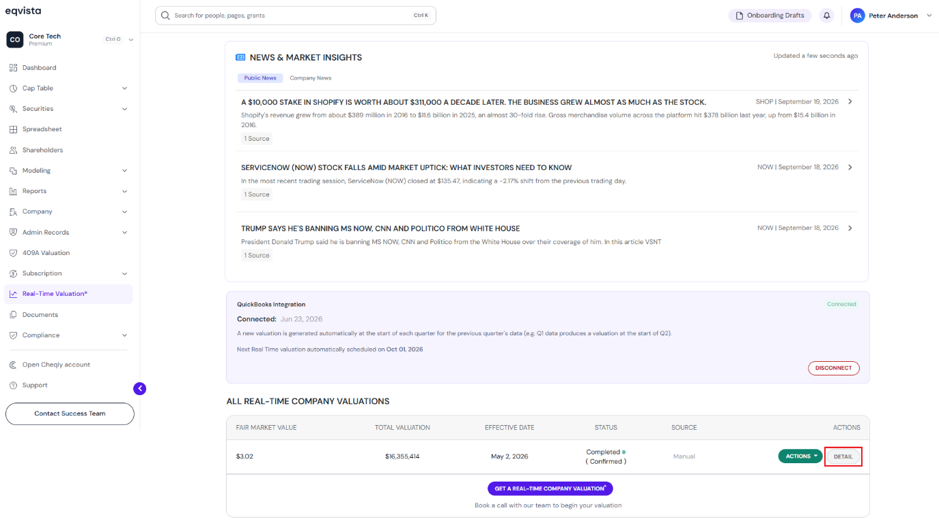This screenshot has width=939, height=521.
Task: Open Peter Anderson account dropdown
Action: point(929,16)
